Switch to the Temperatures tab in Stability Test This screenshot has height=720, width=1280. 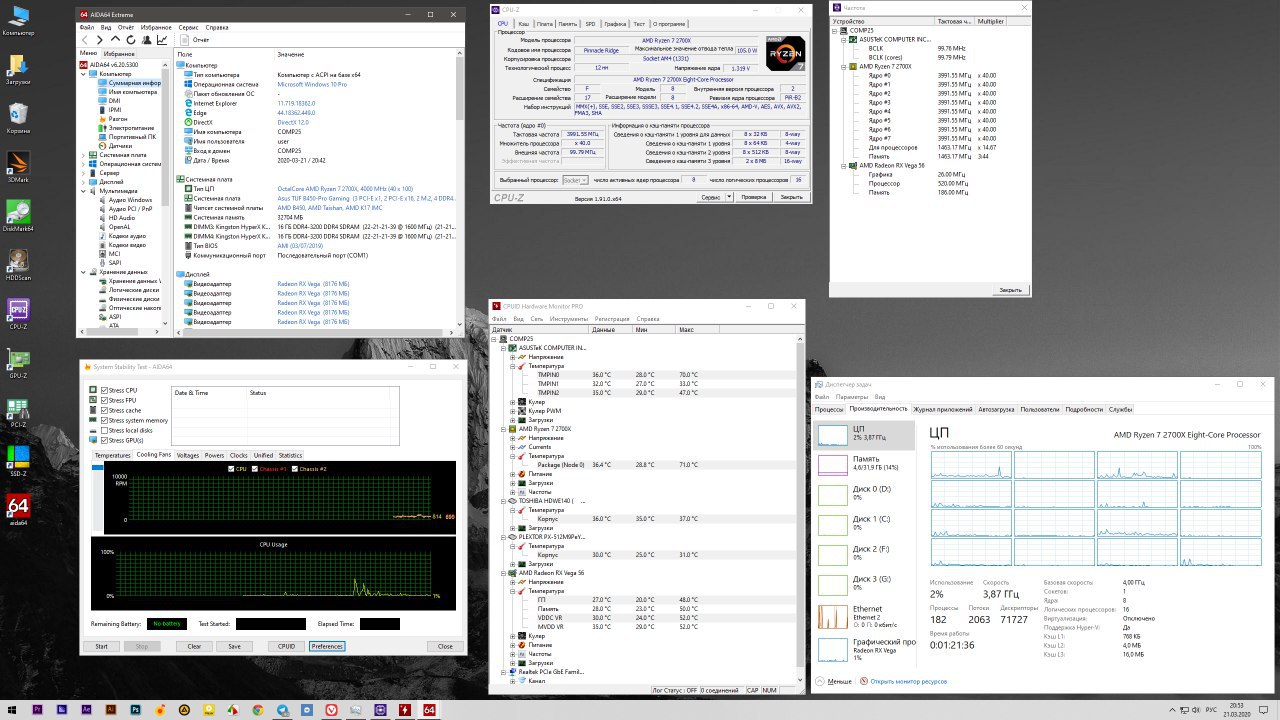point(112,455)
